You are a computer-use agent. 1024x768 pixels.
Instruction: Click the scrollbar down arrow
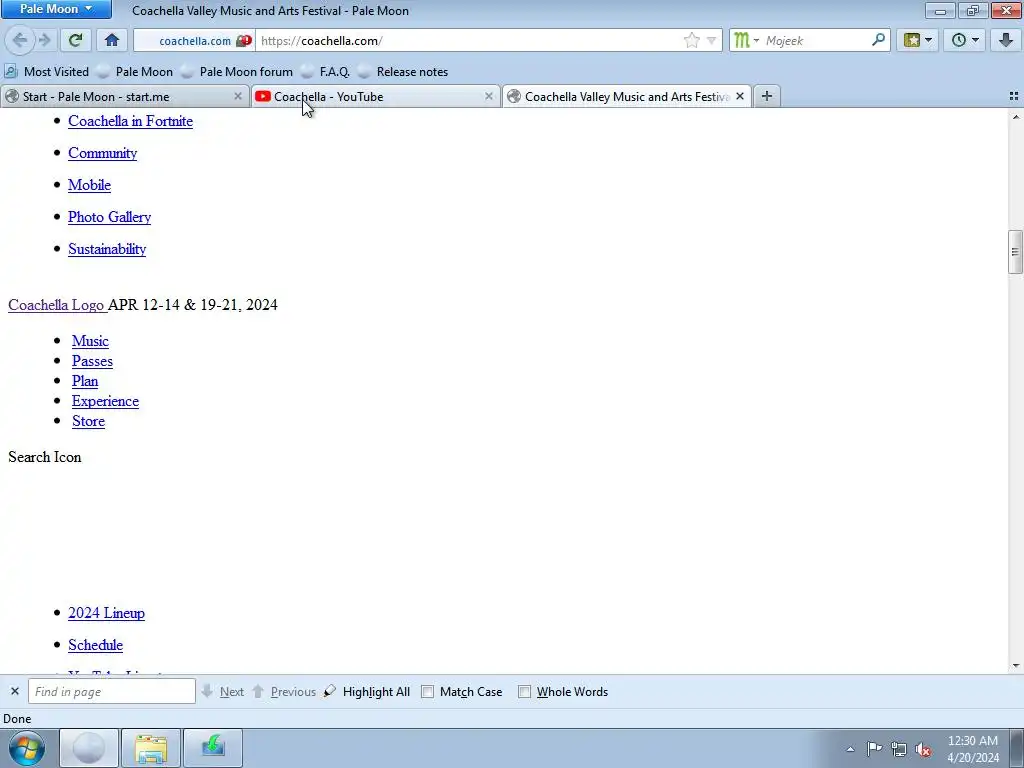[1015, 666]
